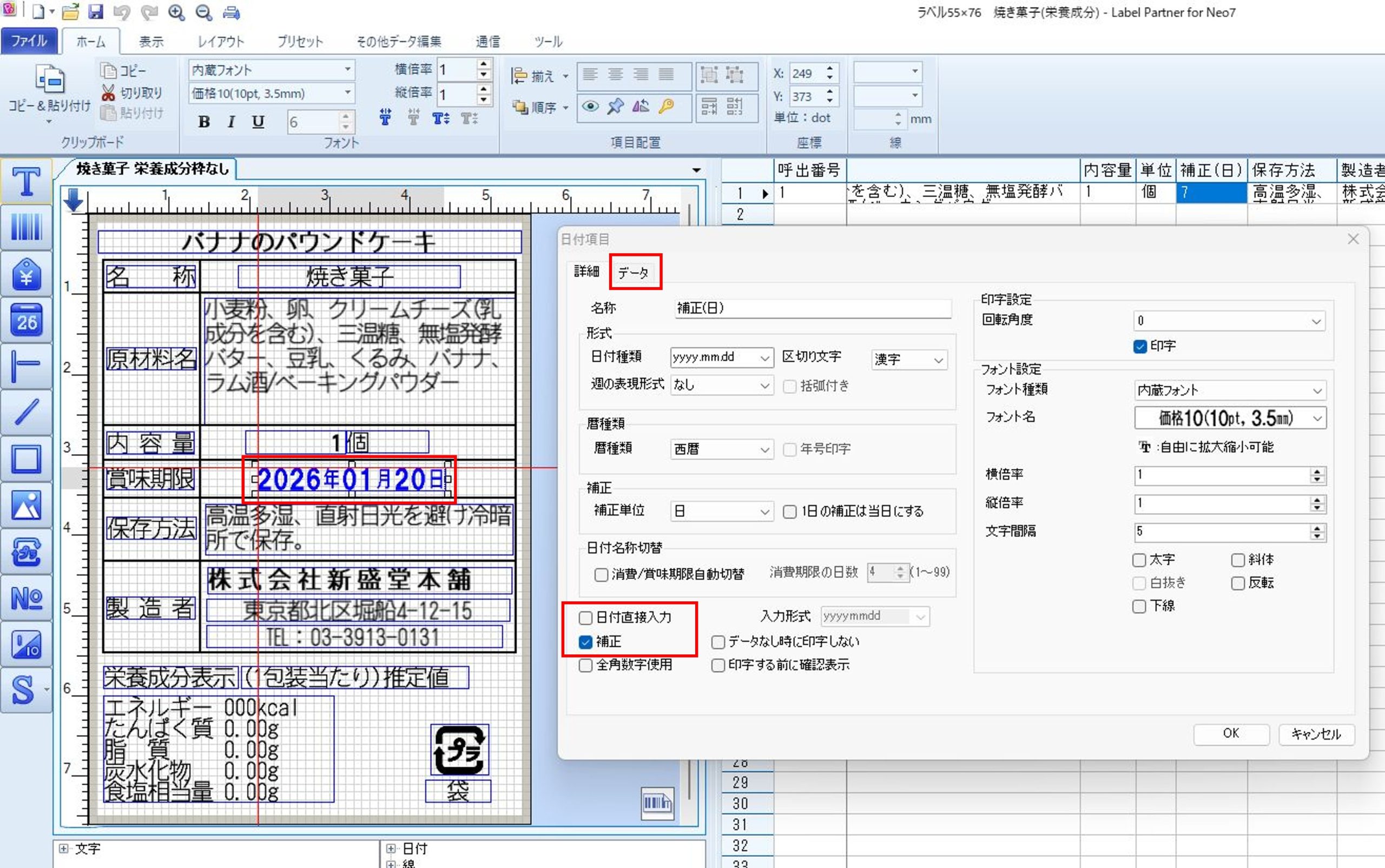Toggle the 印字 checkbox in print settings
This screenshot has height=868, width=1385.
tap(1140, 346)
